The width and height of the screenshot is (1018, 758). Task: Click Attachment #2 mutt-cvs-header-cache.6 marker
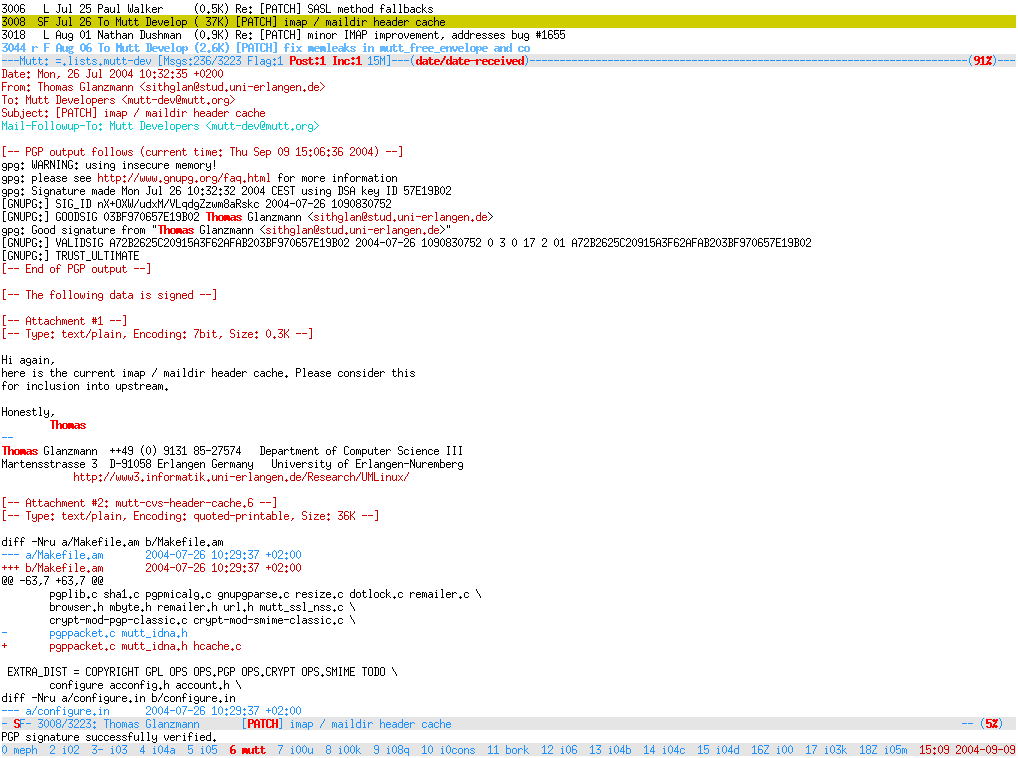click(139, 503)
